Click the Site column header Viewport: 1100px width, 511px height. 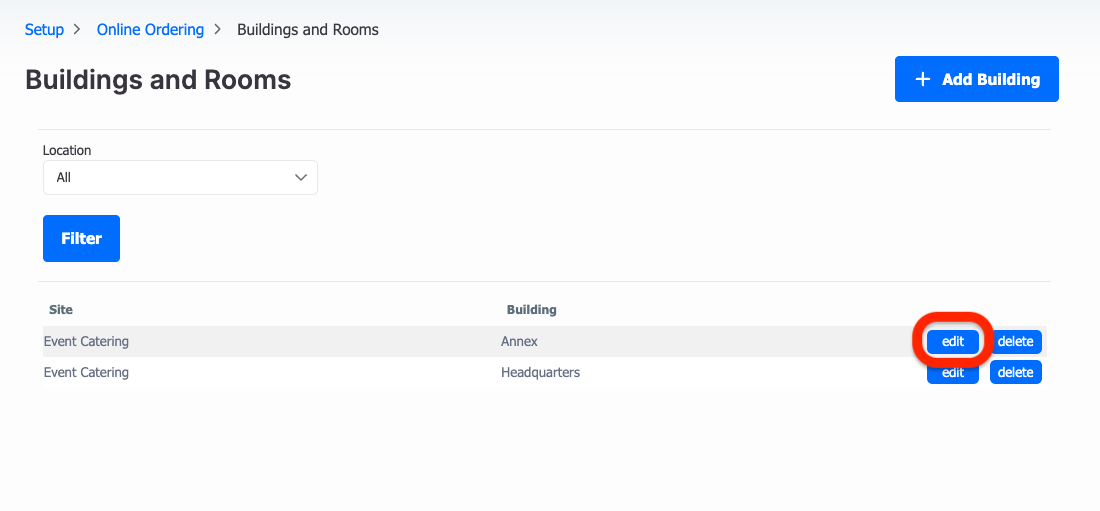coord(61,310)
